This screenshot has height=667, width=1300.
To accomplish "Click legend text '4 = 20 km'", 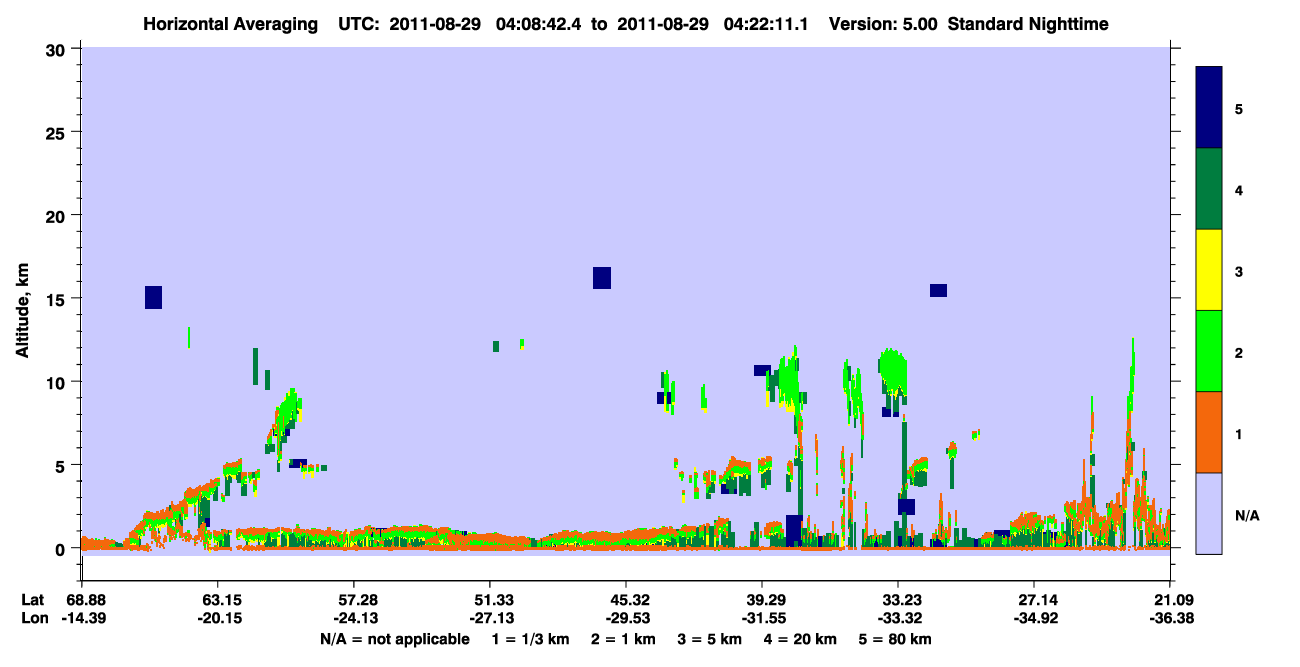I will point(801,639).
